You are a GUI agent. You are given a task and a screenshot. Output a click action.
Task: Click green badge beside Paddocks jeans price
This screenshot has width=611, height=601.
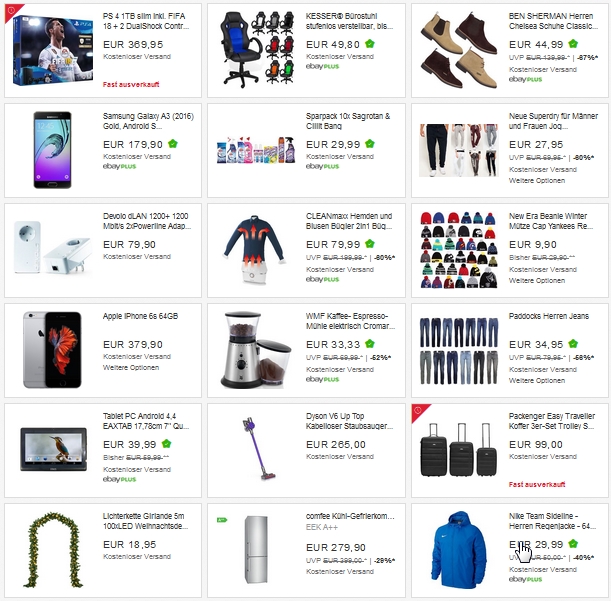(573, 344)
